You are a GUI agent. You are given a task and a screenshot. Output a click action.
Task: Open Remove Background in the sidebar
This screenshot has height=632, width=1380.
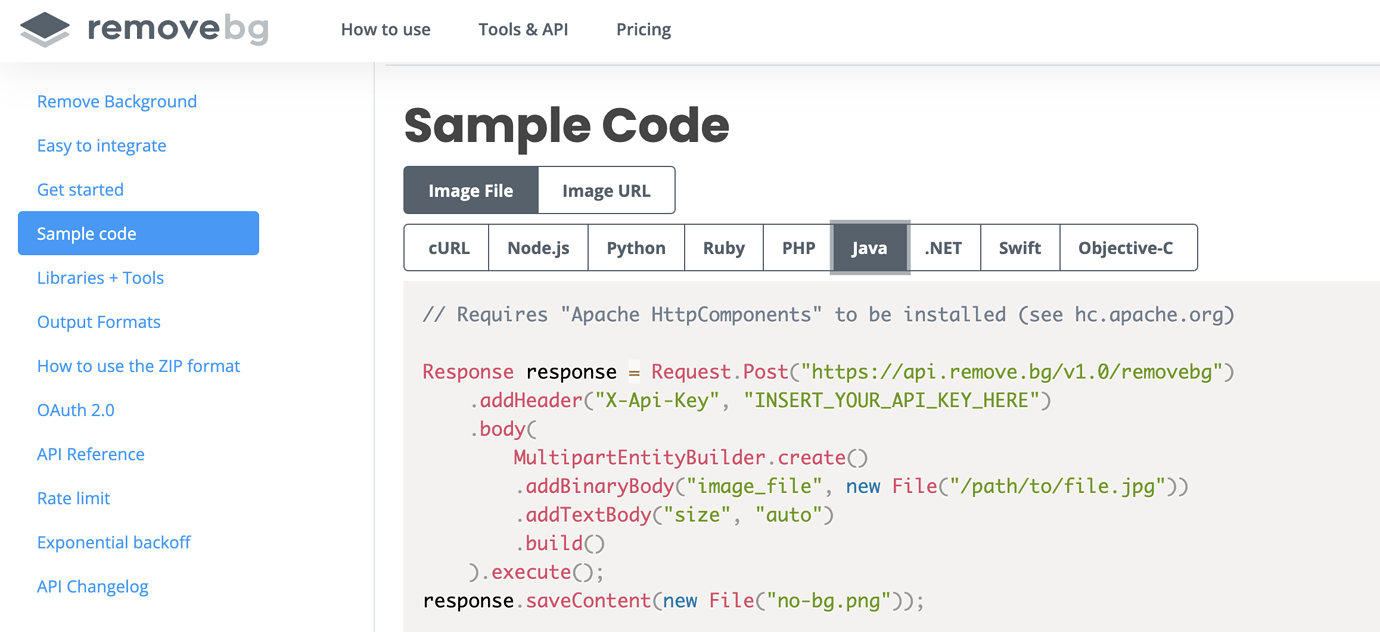117,101
